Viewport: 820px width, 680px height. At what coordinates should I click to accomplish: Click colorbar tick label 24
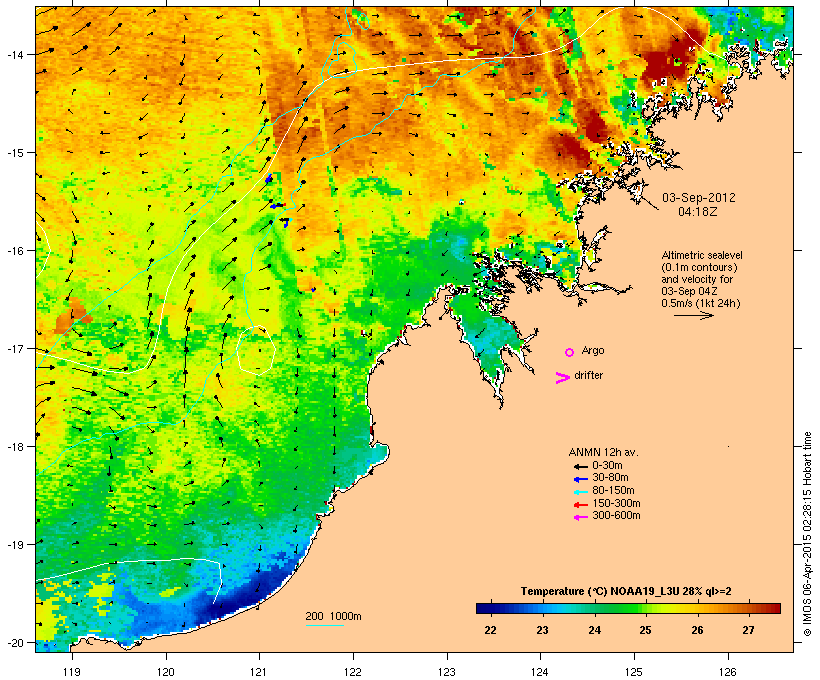point(594,630)
